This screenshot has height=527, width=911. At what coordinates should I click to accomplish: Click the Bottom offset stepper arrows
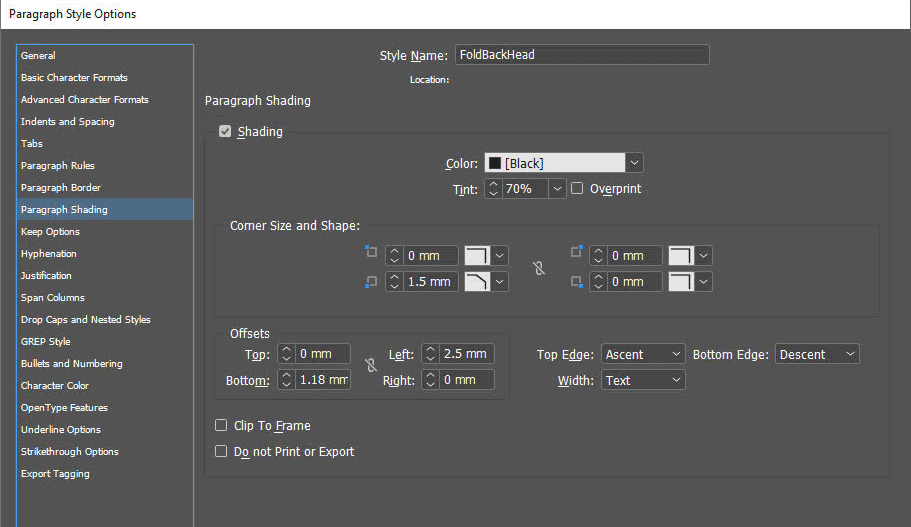click(286, 380)
